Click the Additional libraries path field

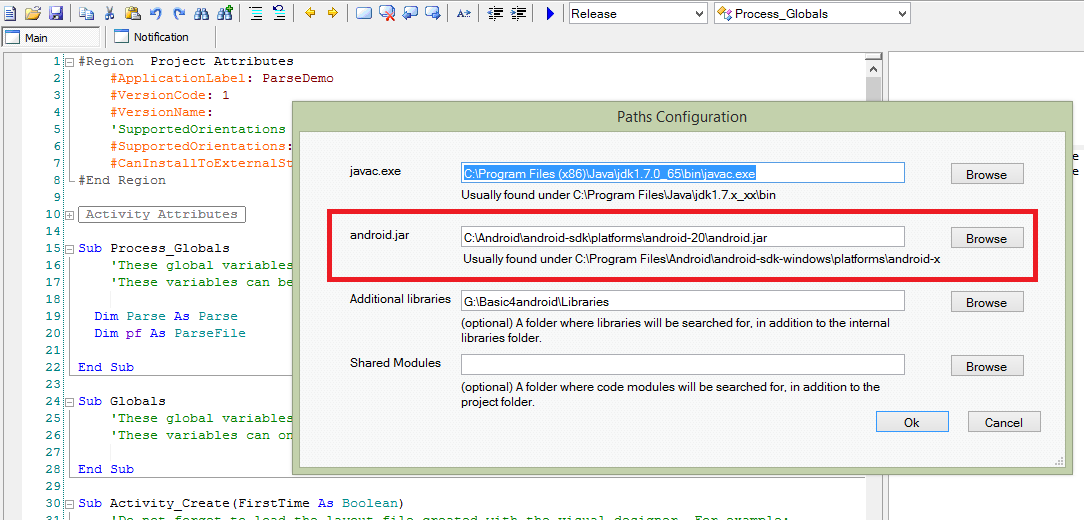682,301
